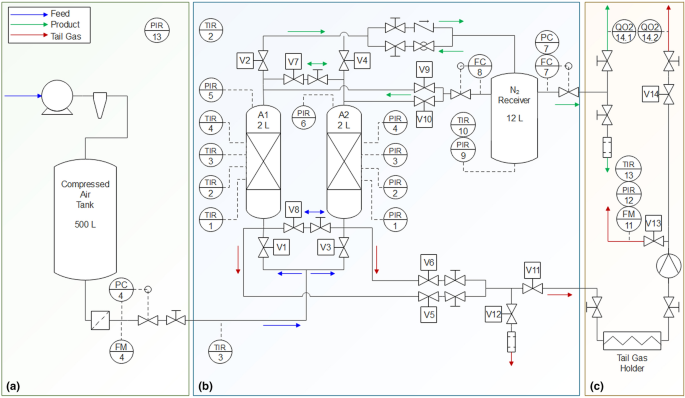
Task: Select the PIR 12 instrument bubble
Action: click(x=629, y=195)
